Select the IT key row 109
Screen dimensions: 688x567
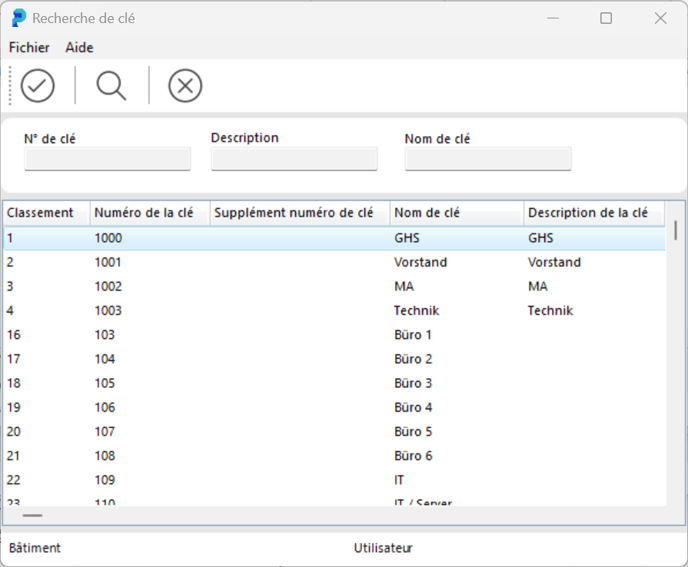334,480
